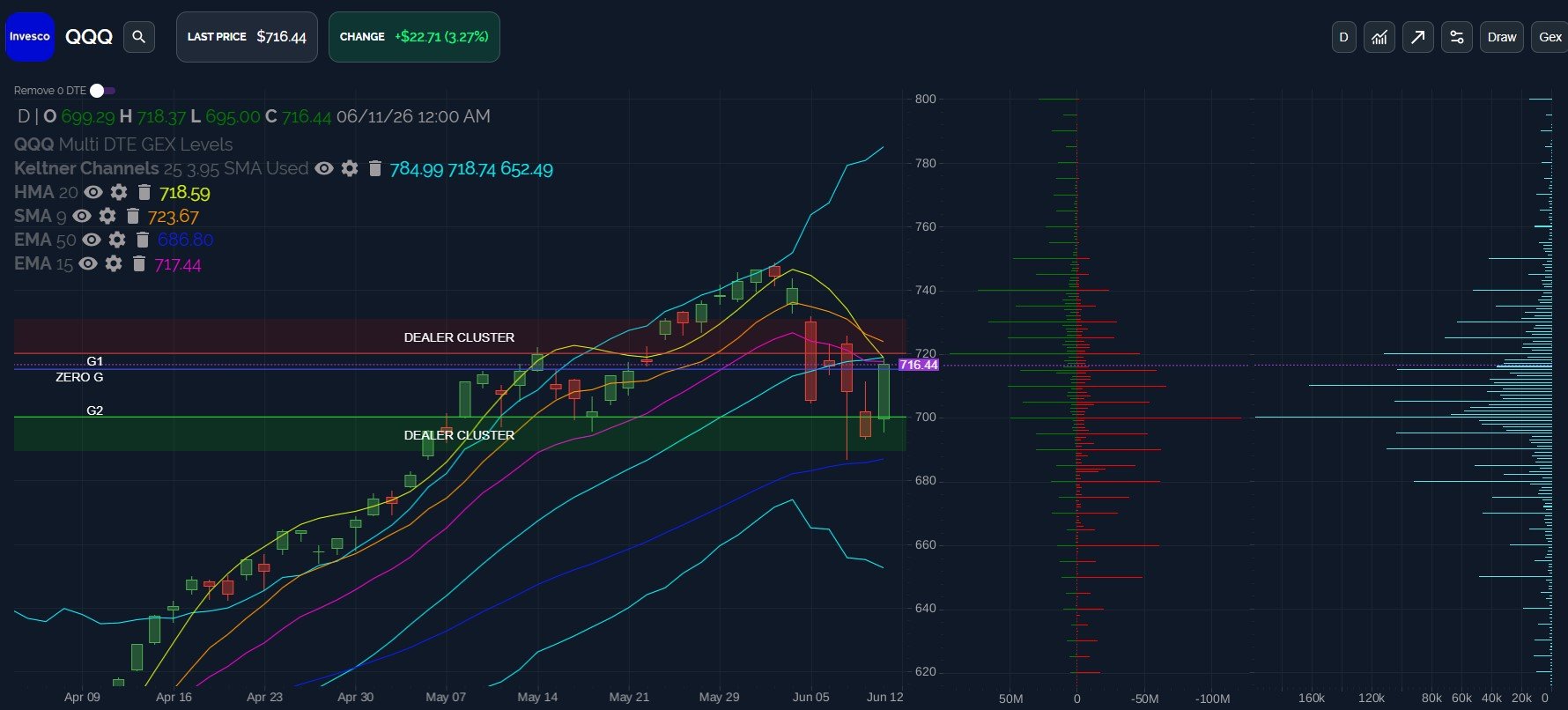Click the Apr 09 date axis label
The image size is (1568, 710).
click(82, 697)
